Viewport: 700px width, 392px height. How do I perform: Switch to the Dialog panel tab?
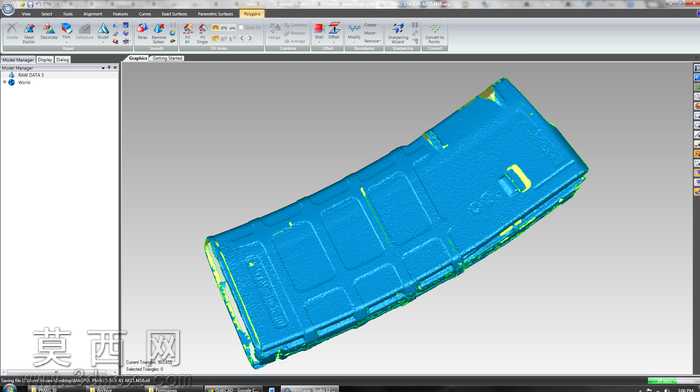(62, 59)
